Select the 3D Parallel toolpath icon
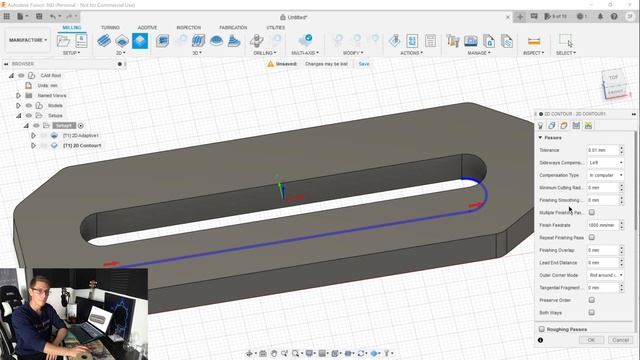Viewport: 640px width, 360px height. click(x=198, y=41)
